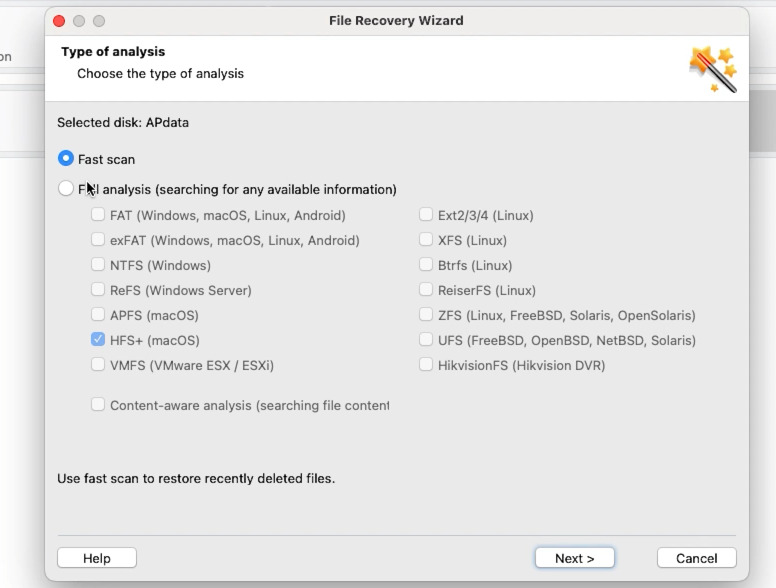Select the Fast scan radio button
The height and width of the screenshot is (588, 776).
click(x=66, y=158)
